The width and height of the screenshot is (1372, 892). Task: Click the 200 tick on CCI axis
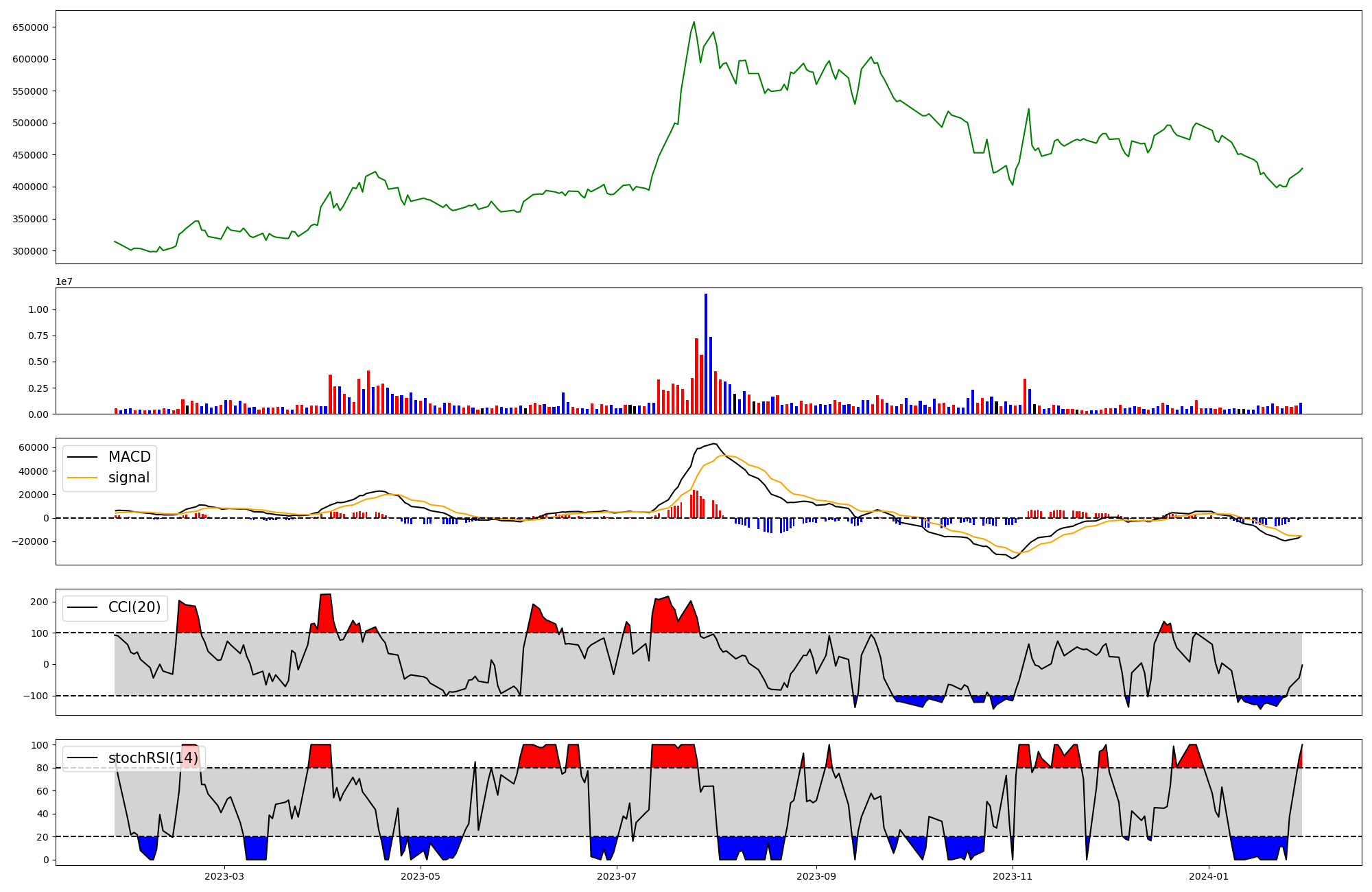40,602
